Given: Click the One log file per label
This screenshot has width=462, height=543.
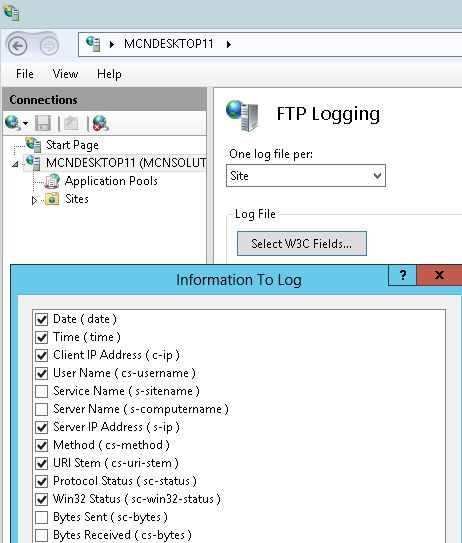Looking at the screenshot, I should pos(271,154).
